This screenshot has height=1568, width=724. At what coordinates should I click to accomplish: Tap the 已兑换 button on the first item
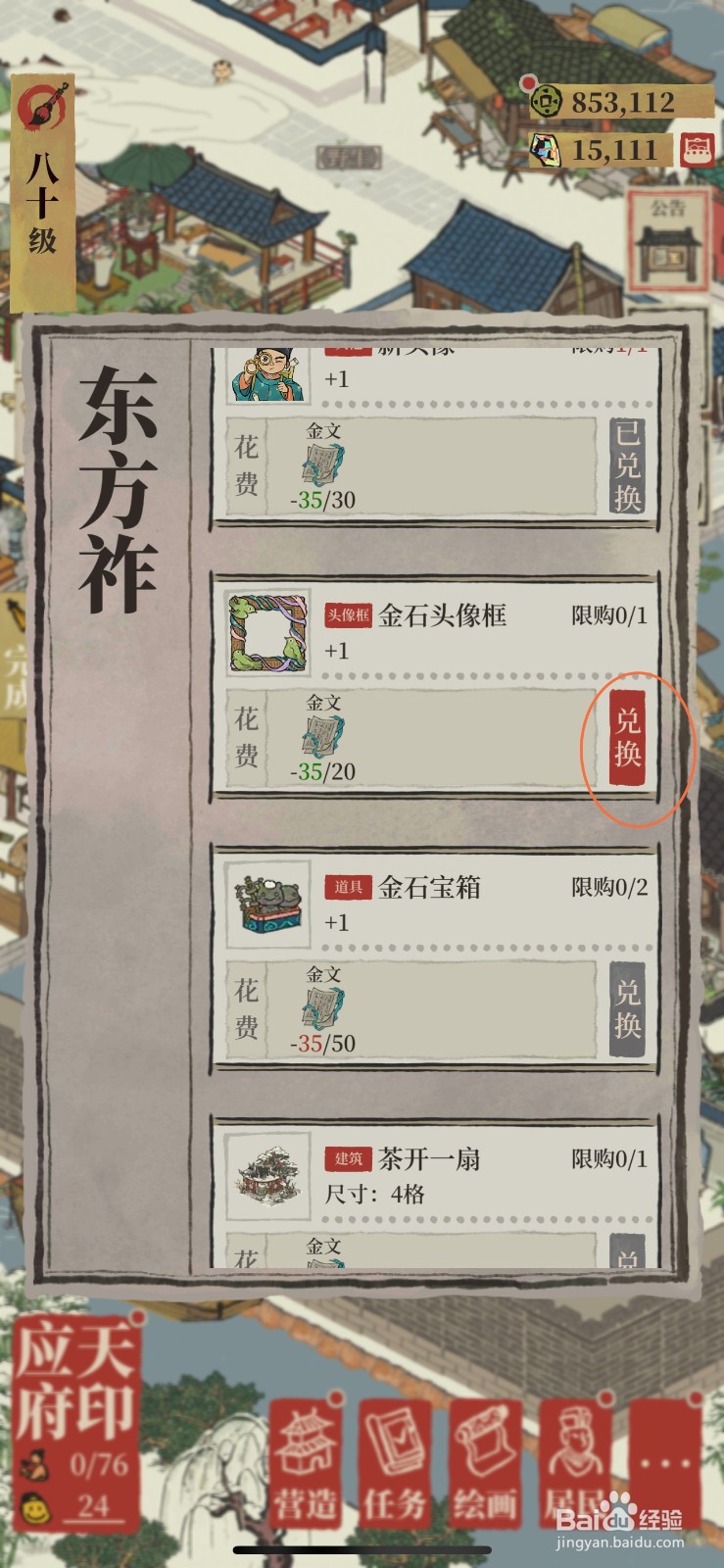coord(627,466)
